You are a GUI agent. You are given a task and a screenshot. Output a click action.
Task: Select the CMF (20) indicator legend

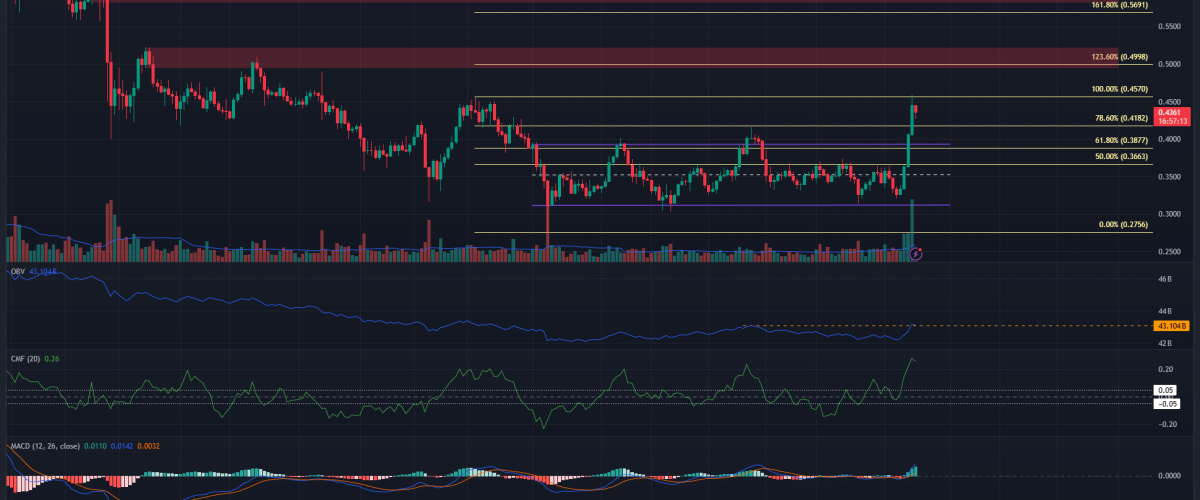[24, 359]
